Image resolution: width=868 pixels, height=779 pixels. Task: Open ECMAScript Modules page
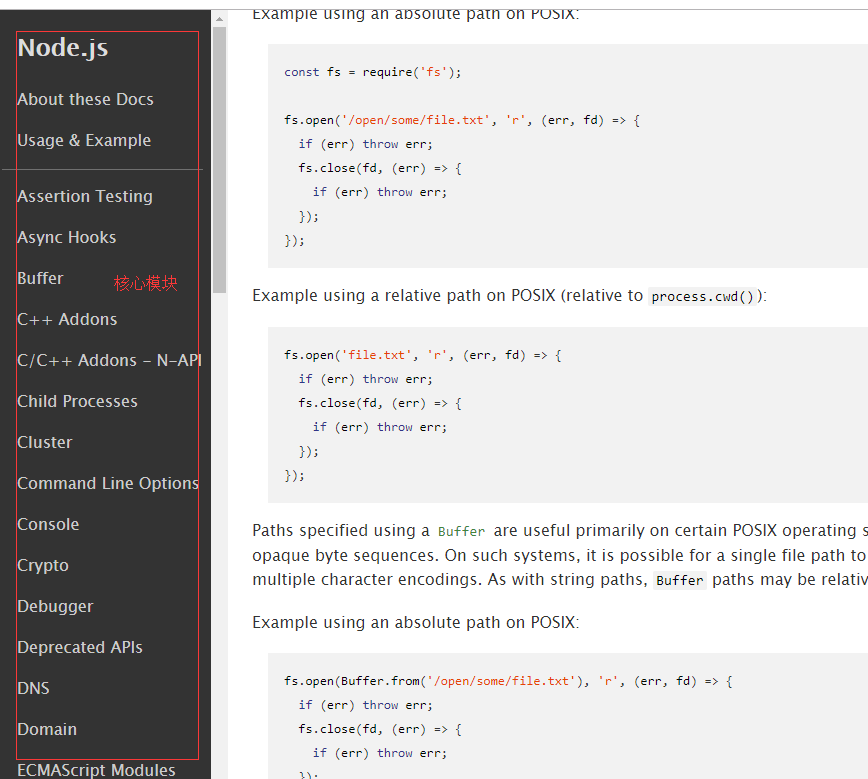[x=96, y=770]
